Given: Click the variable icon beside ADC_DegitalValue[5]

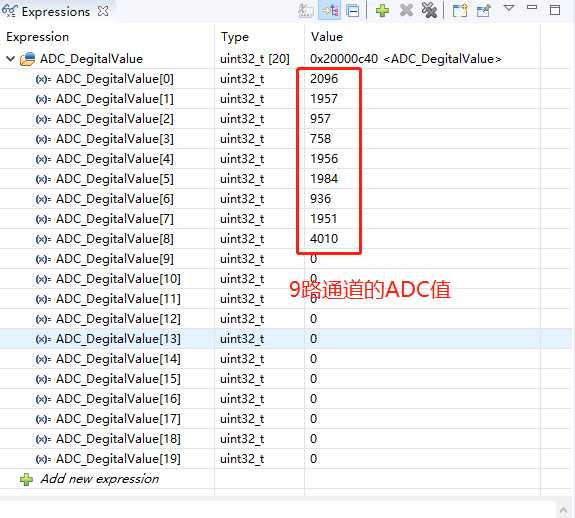Looking at the screenshot, I should tap(43, 179).
